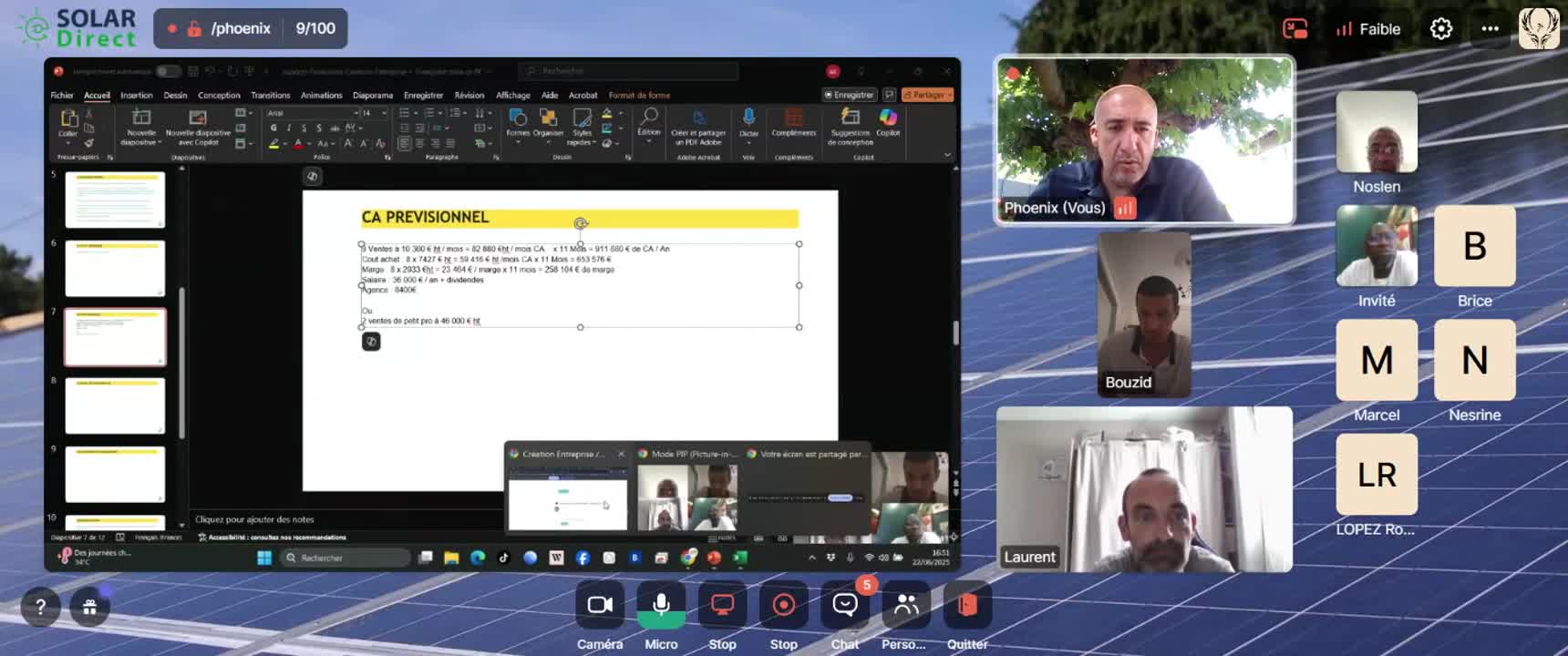Click Nouvelle diapositive avec Copilot icon
Viewport: 1568px width, 656px height.
coord(198,117)
